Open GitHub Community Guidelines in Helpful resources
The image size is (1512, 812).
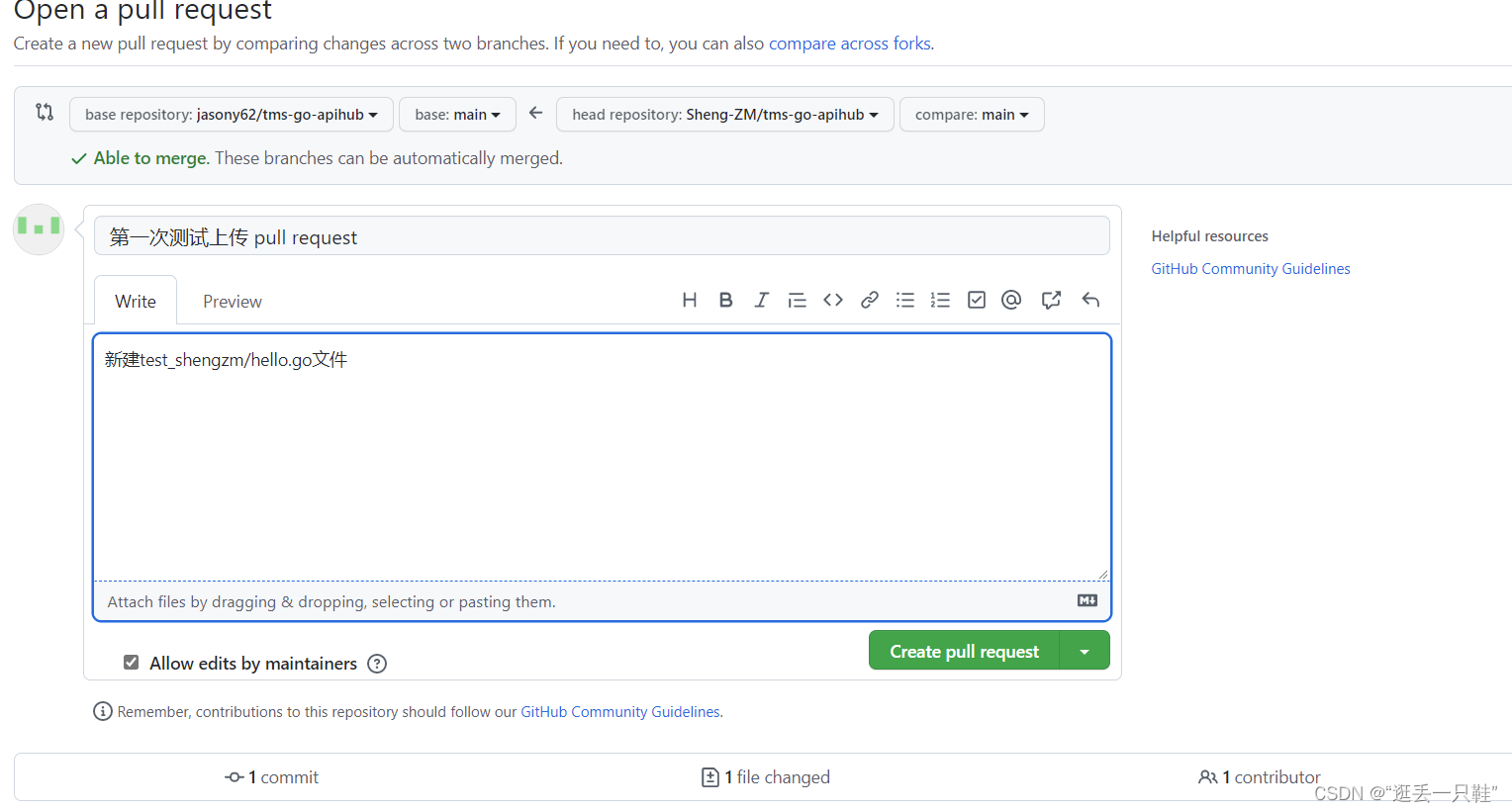coord(1251,269)
